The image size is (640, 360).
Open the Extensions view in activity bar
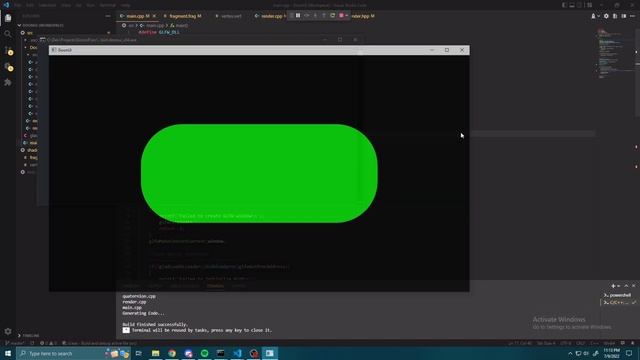[8, 82]
